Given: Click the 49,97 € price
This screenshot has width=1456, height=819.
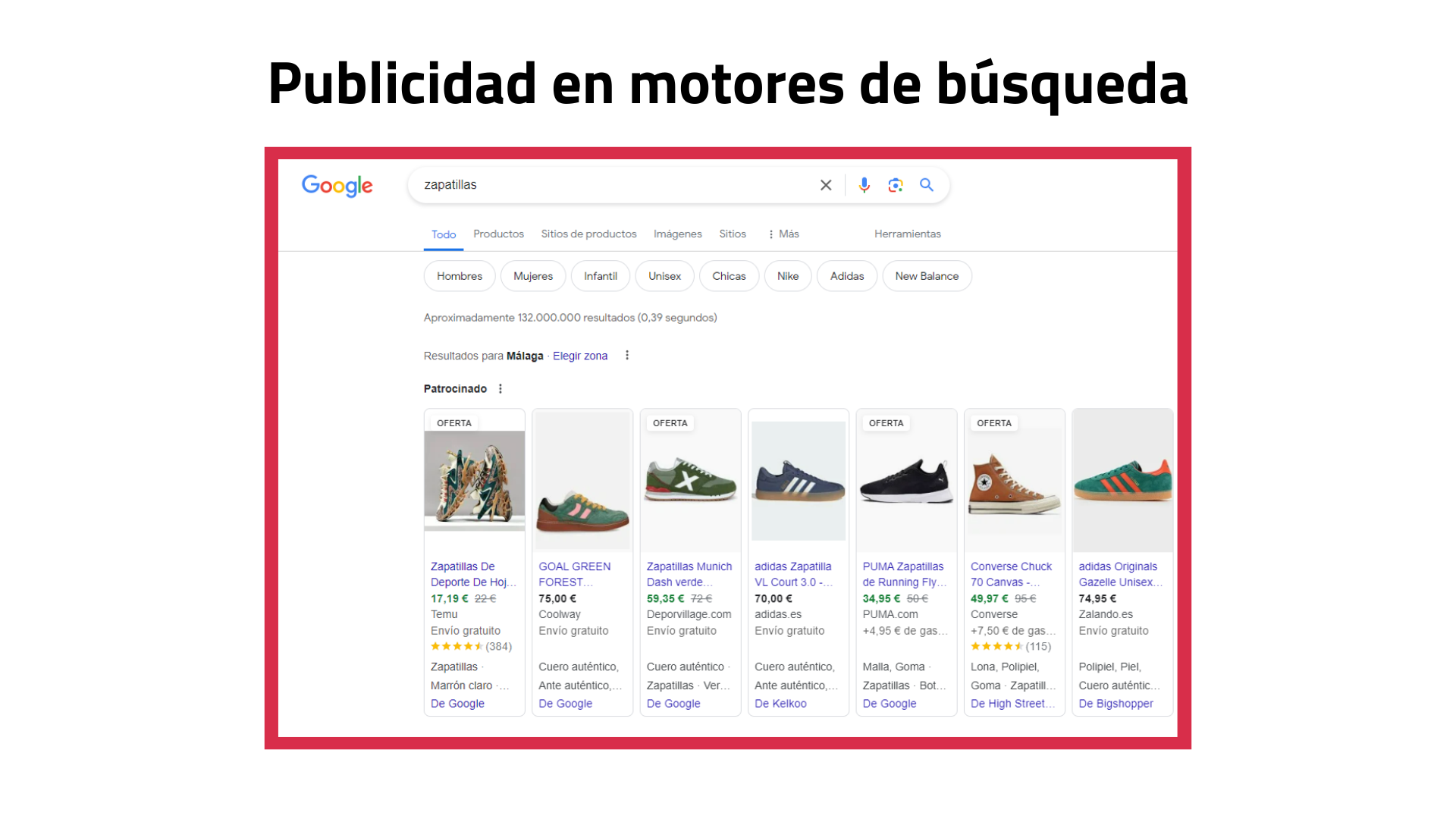Looking at the screenshot, I should click(x=990, y=598).
